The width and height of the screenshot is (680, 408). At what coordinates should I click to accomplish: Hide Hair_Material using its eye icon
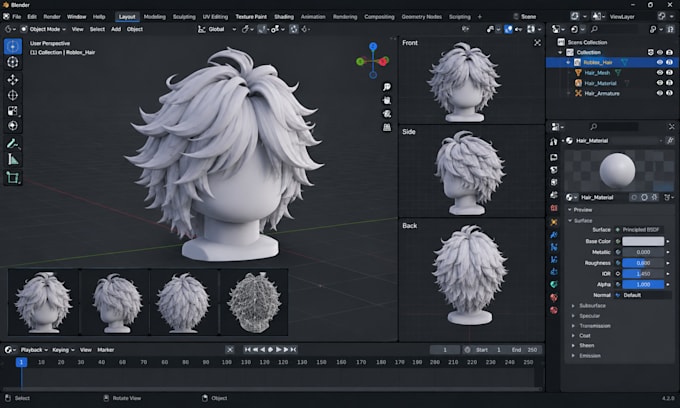click(x=660, y=83)
